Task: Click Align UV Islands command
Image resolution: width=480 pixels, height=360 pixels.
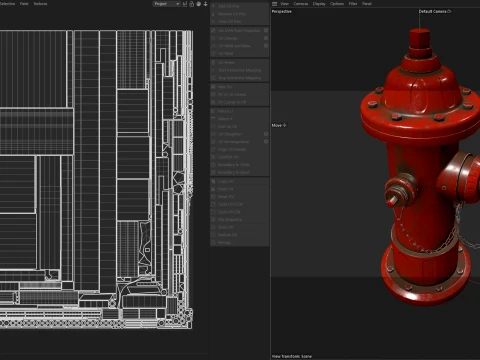Action: (x=239, y=149)
